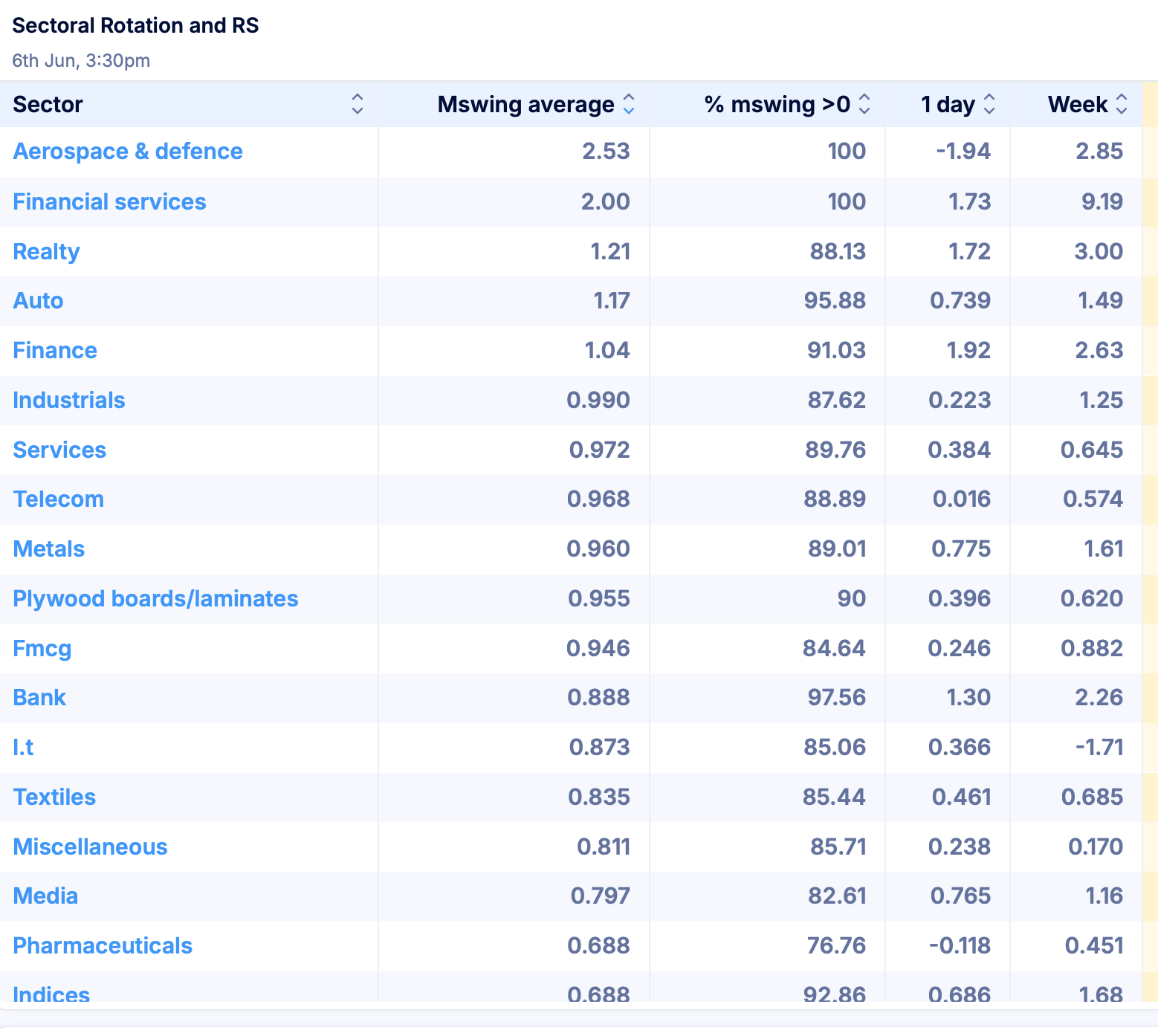Viewport: 1158px width, 1036px height.
Task: Sort by Mswing average arrows
Action: pos(629,104)
